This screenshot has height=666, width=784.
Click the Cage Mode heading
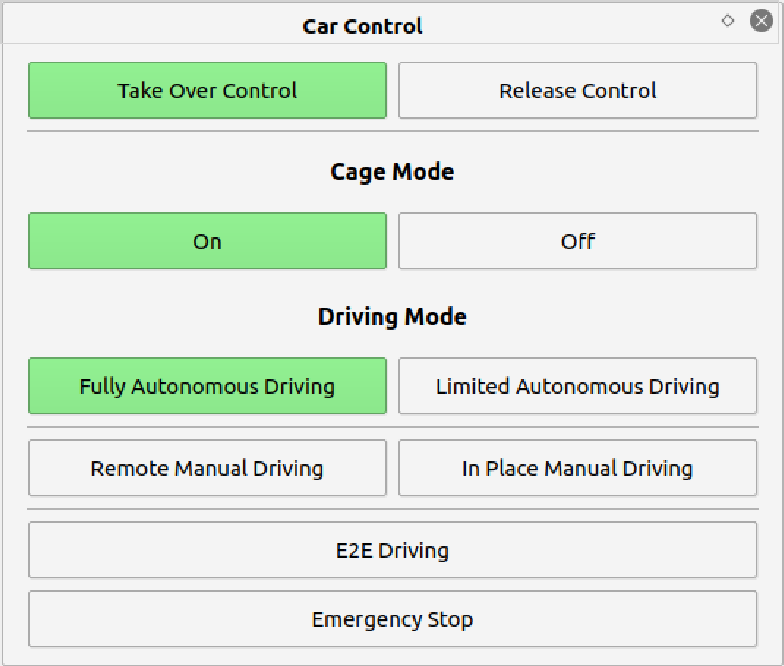392,172
